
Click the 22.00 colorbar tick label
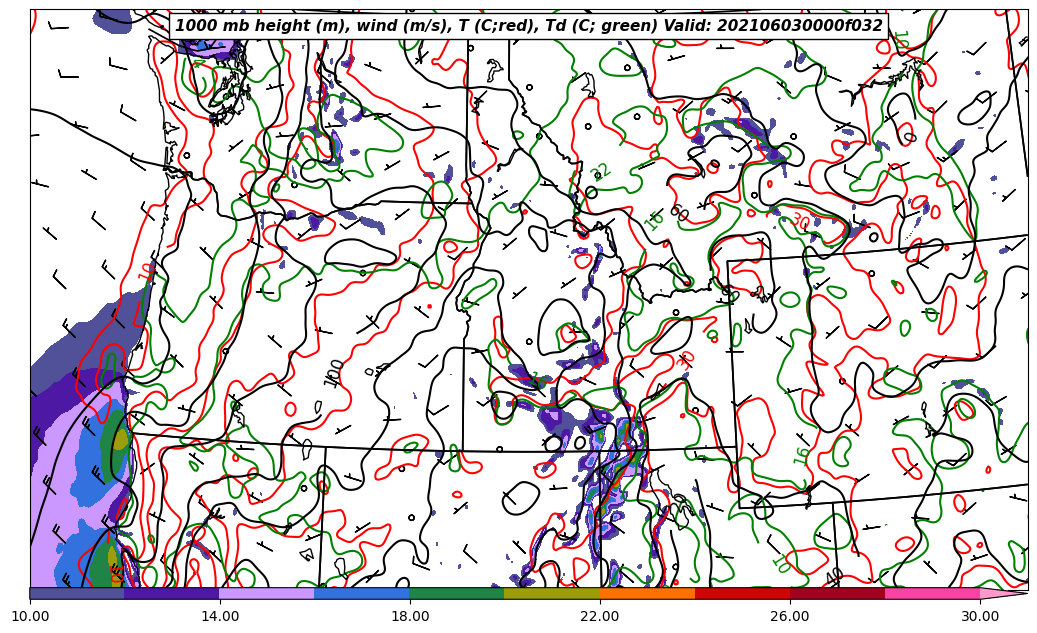coord(600,616)
